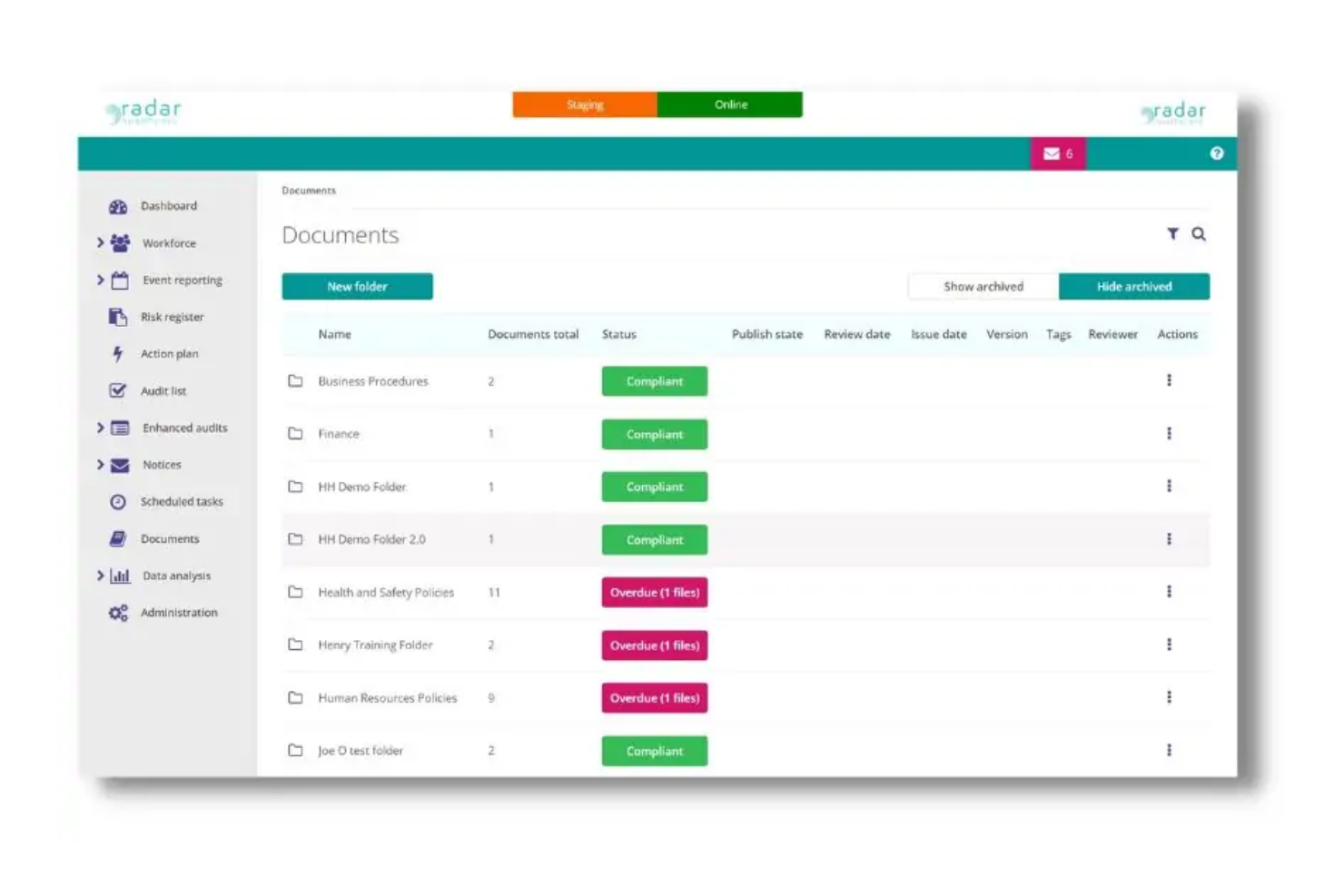Toggle the Online environment button
This screenshot has height=896, width=1344.
[729, 103]
